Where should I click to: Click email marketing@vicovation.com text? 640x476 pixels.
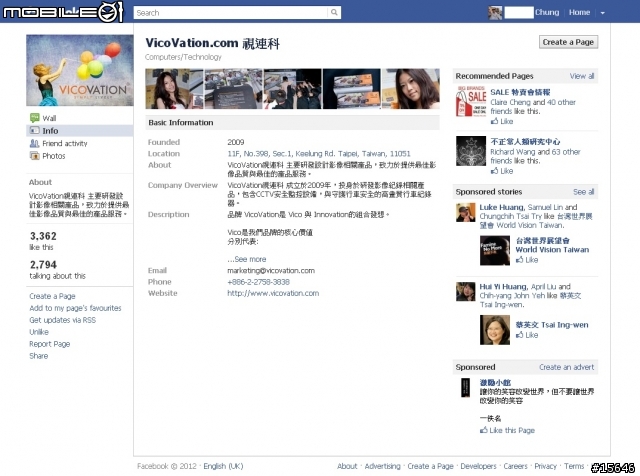click(271, 271)
